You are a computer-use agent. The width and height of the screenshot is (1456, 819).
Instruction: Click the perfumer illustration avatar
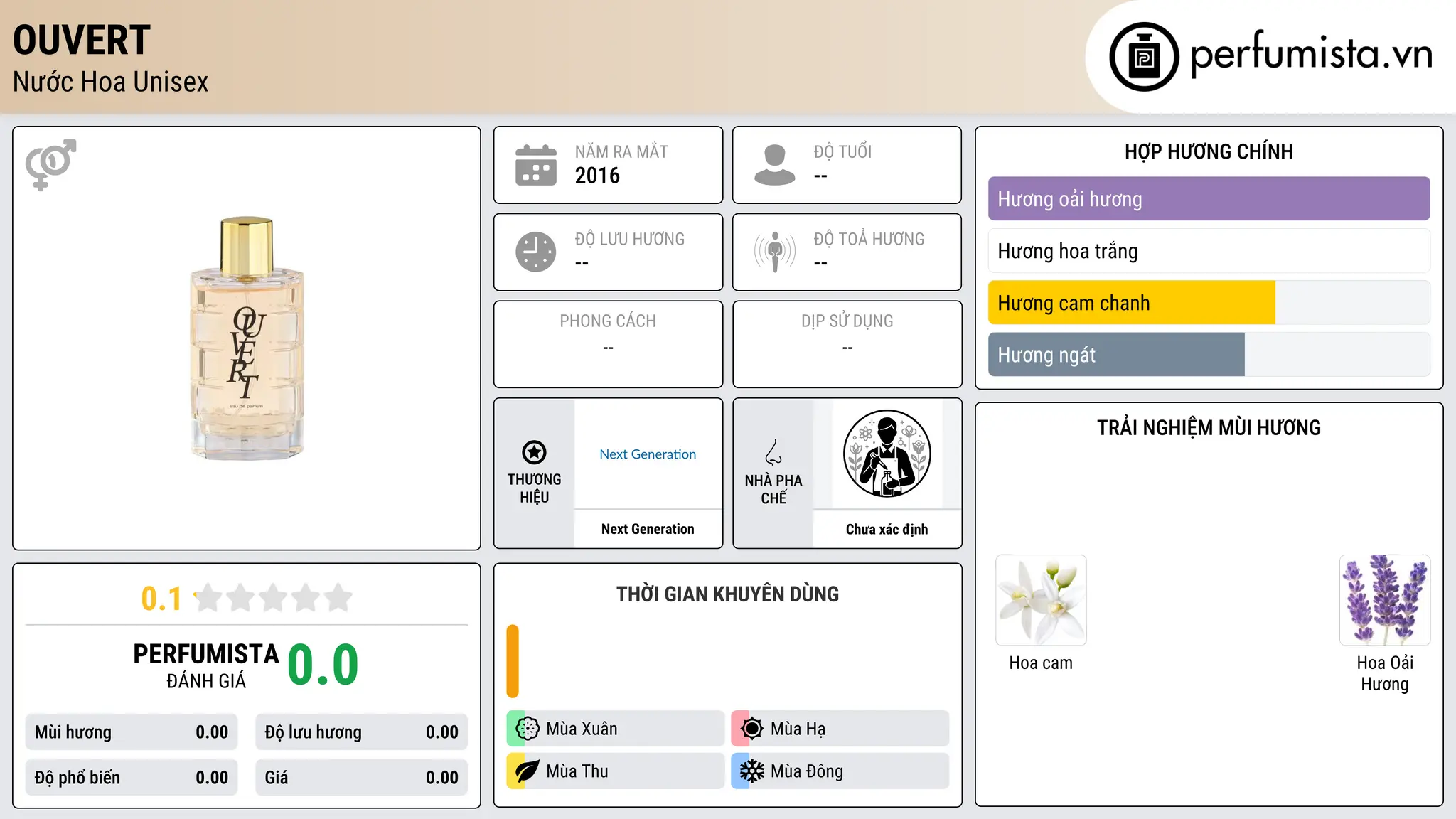(x=887, y=454)
